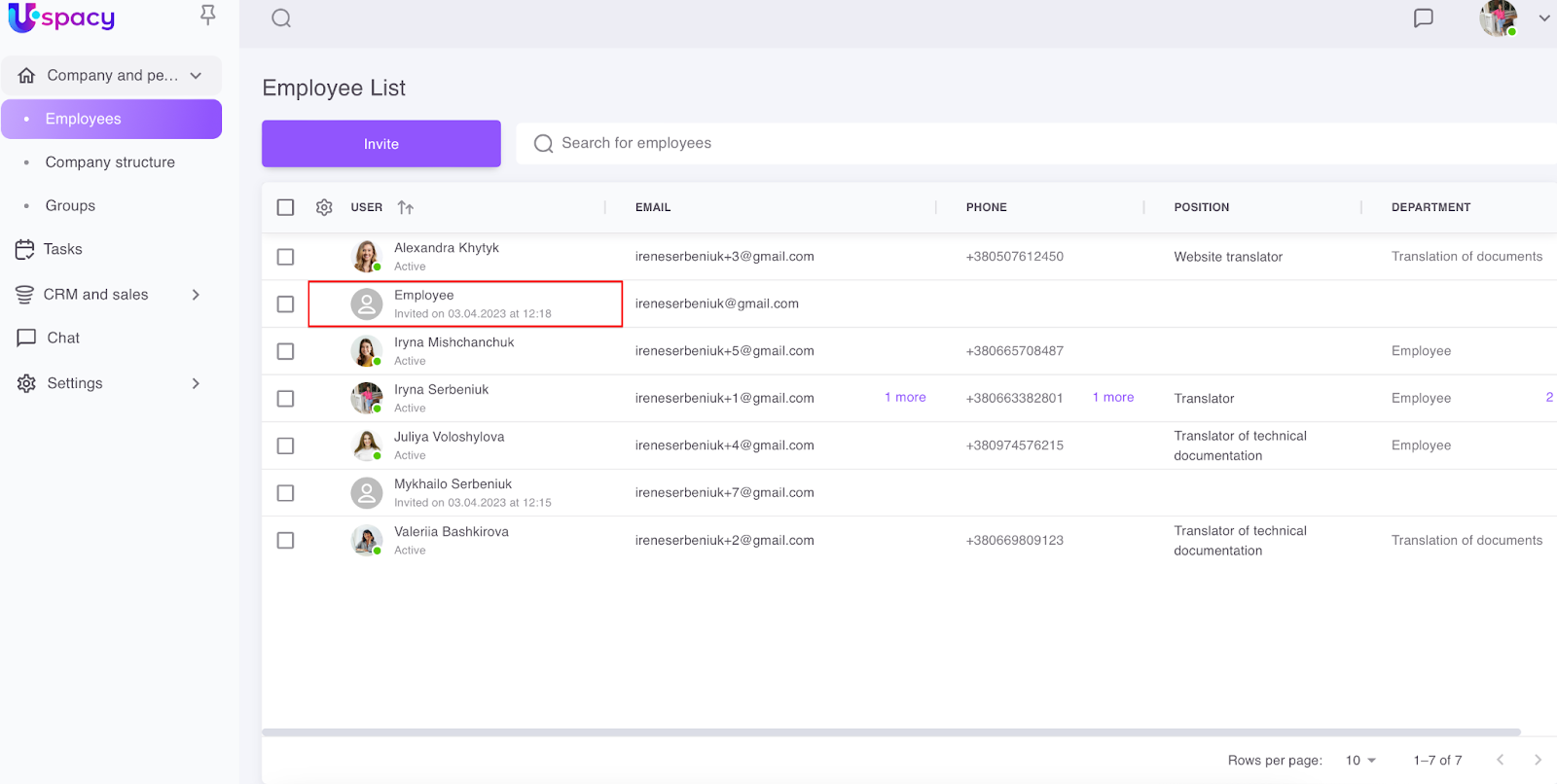Click the Search for employees field
This screenshot has height=784, width=1557.
tap(876, 143)
